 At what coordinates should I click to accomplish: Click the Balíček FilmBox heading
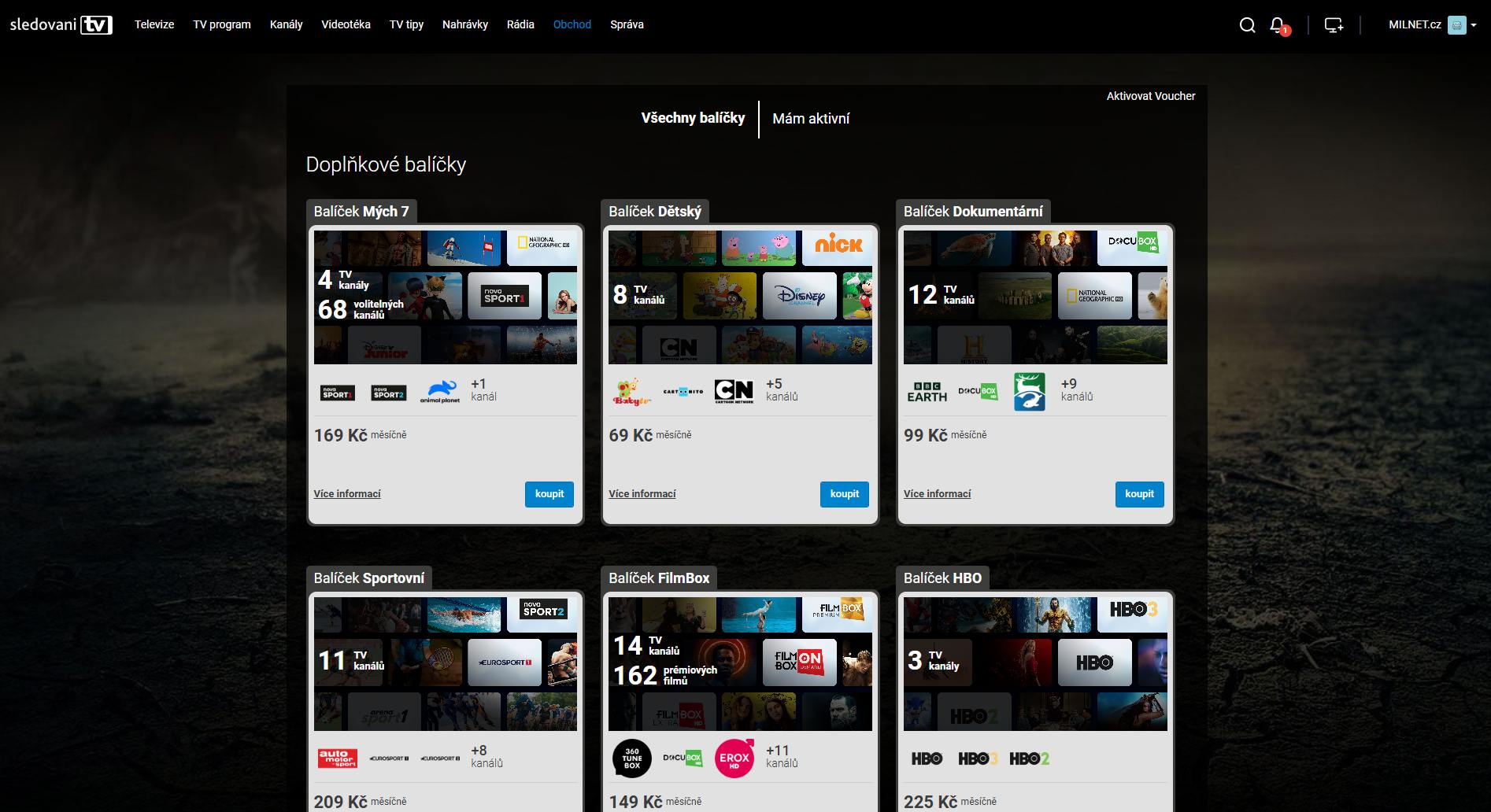tap(659, 578)
